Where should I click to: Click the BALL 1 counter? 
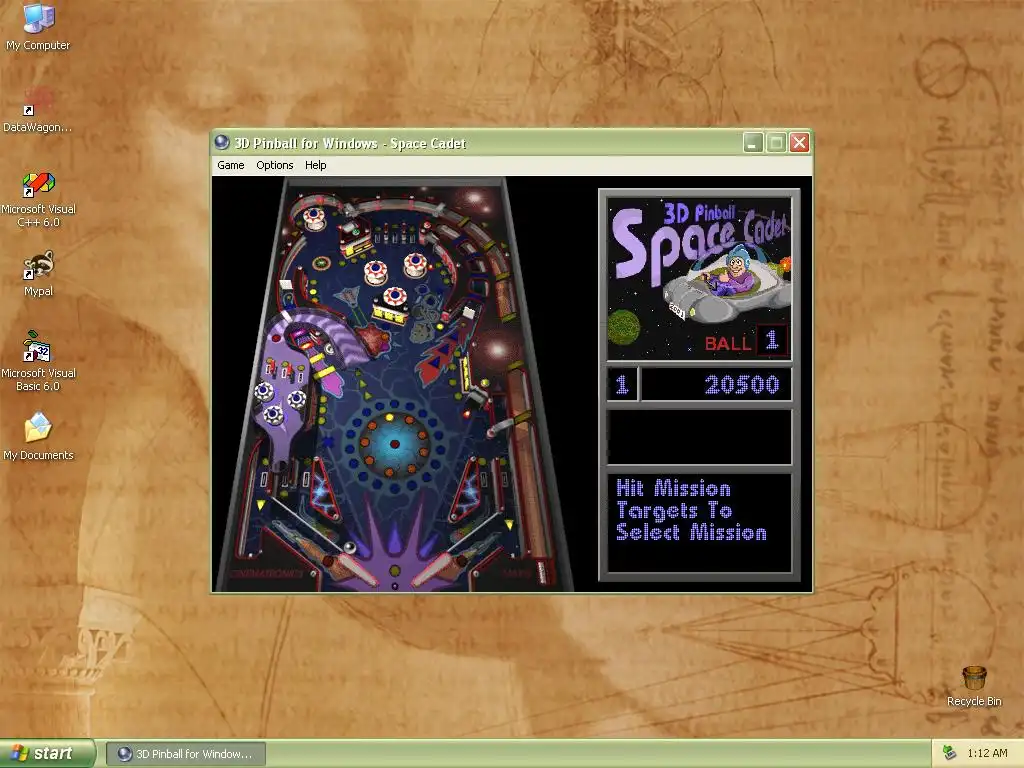746,340
